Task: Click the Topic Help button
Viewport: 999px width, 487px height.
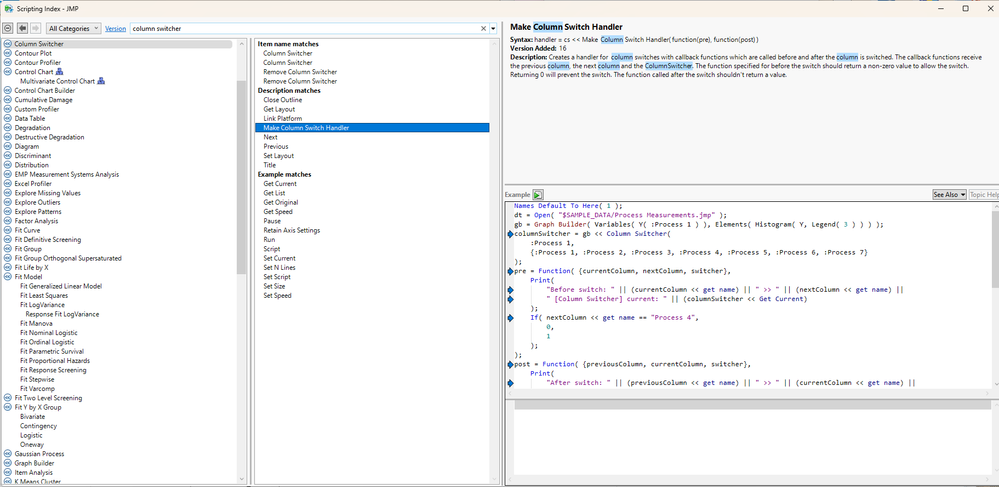Action: click(983, 195)
